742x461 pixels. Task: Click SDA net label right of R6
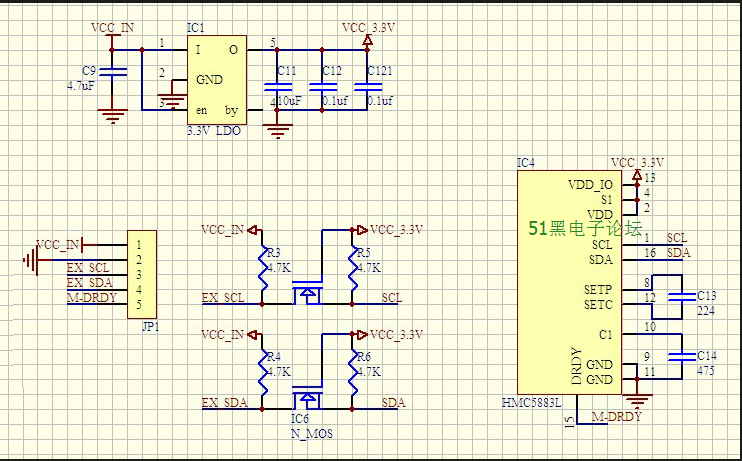click(394, 403)
